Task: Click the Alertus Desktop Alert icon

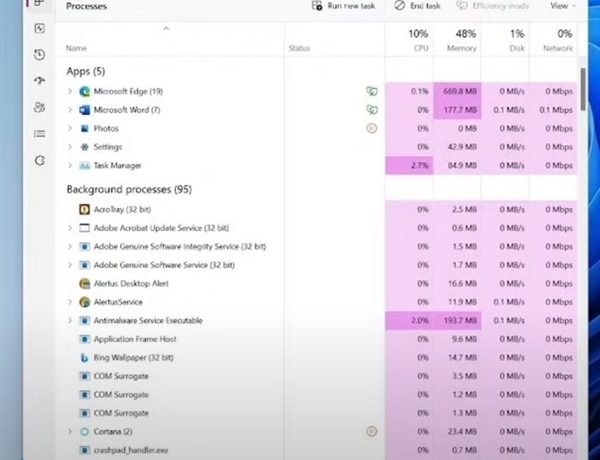Action: pyautogui.click(x=84, y=284)
